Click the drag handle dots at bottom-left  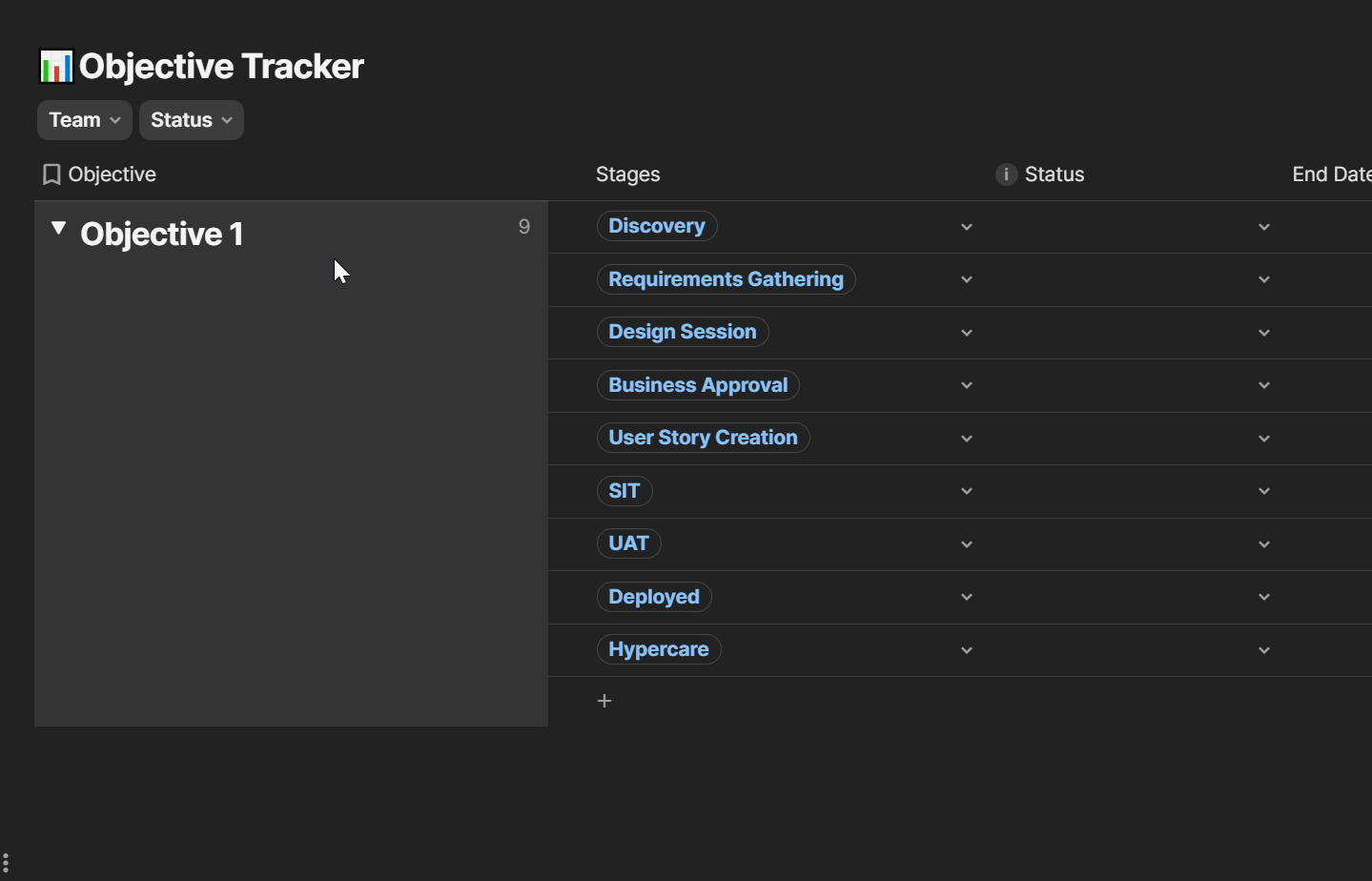tap(6, 864)
